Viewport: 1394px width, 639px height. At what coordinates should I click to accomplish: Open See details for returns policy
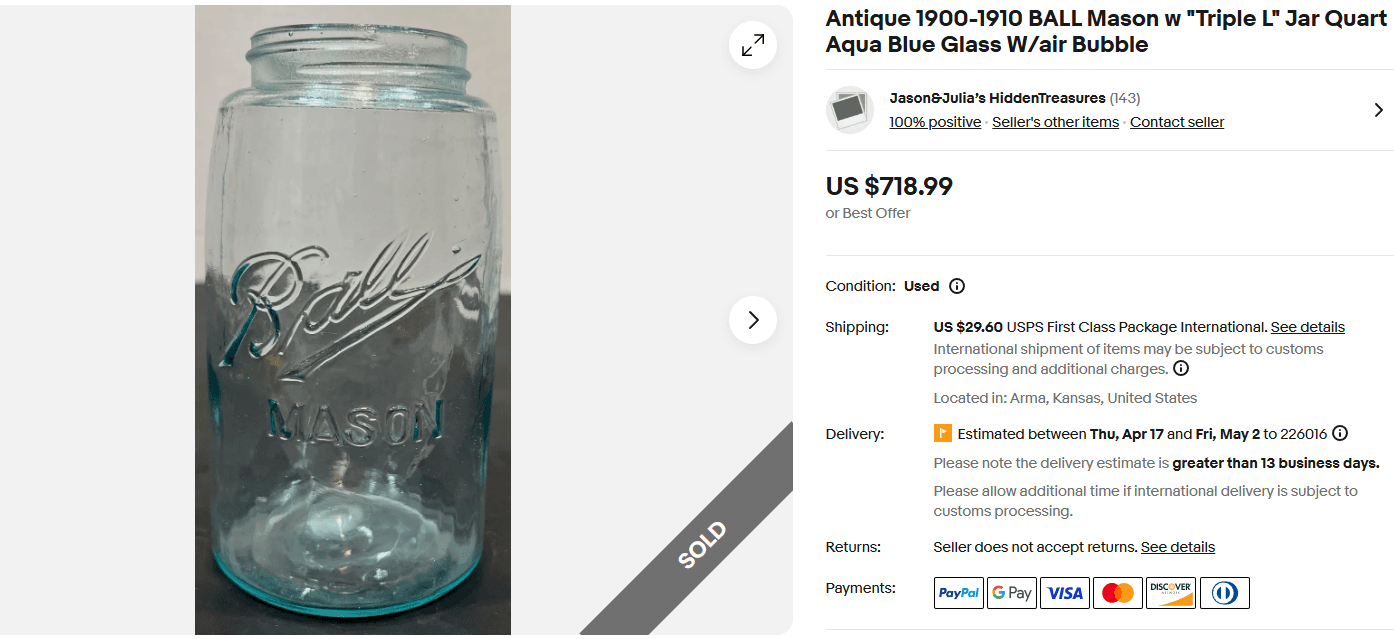[1177, 547]
